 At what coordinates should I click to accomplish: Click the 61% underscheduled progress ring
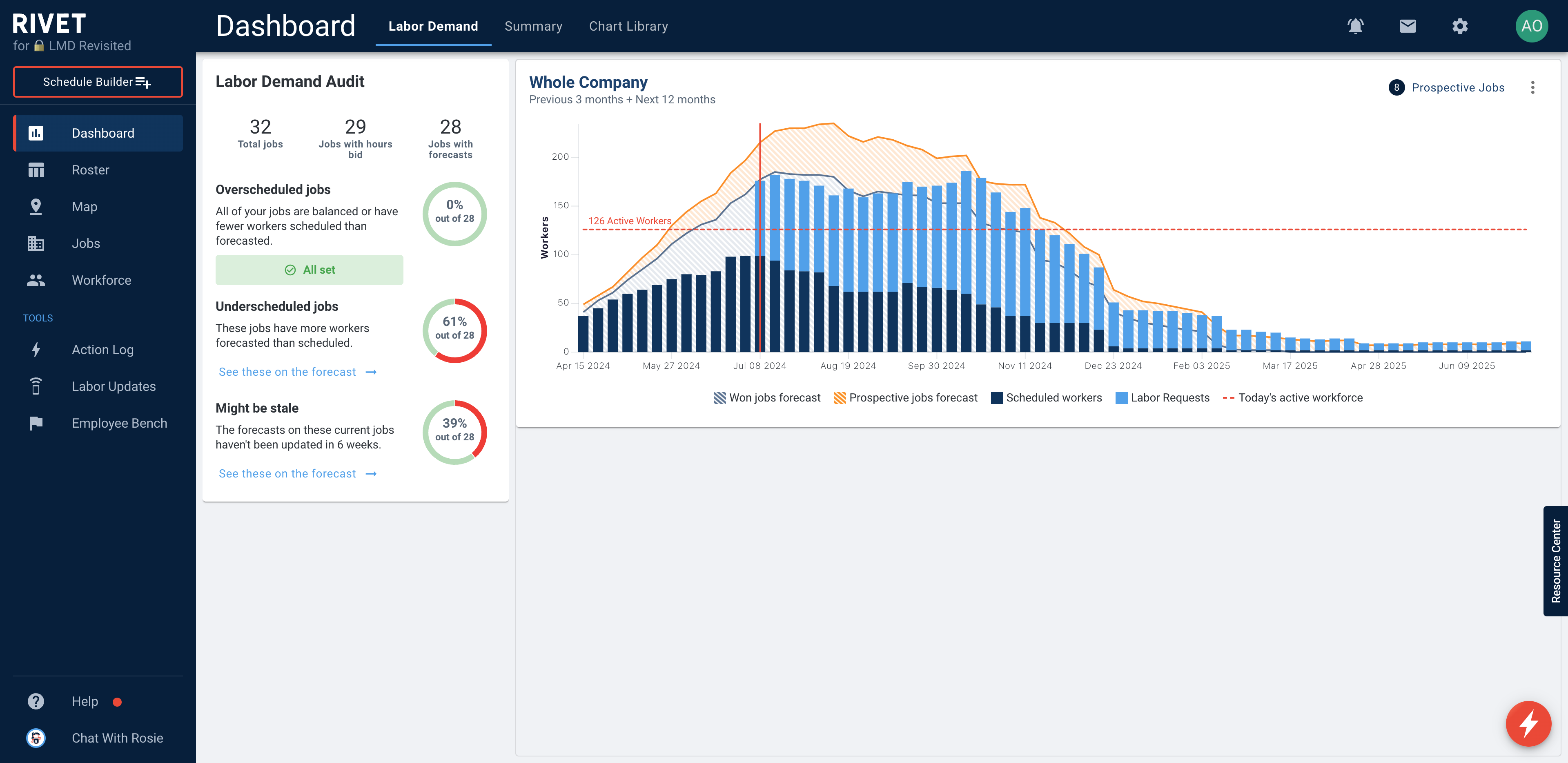pyautogui.click(x=455, y=331)
